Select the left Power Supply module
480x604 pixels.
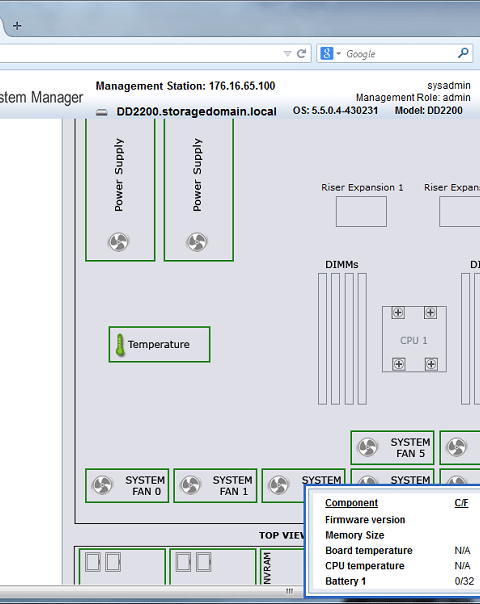pyautogui.click(x=120, y=190)
